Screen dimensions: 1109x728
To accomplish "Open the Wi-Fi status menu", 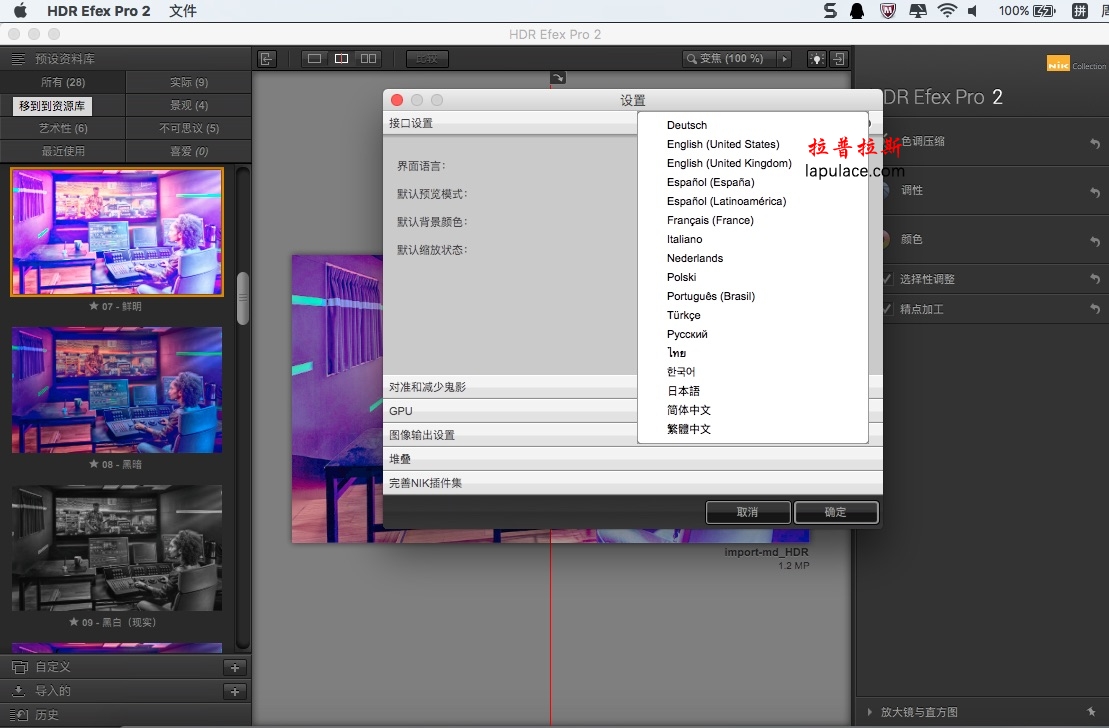I will click(946, 11).
